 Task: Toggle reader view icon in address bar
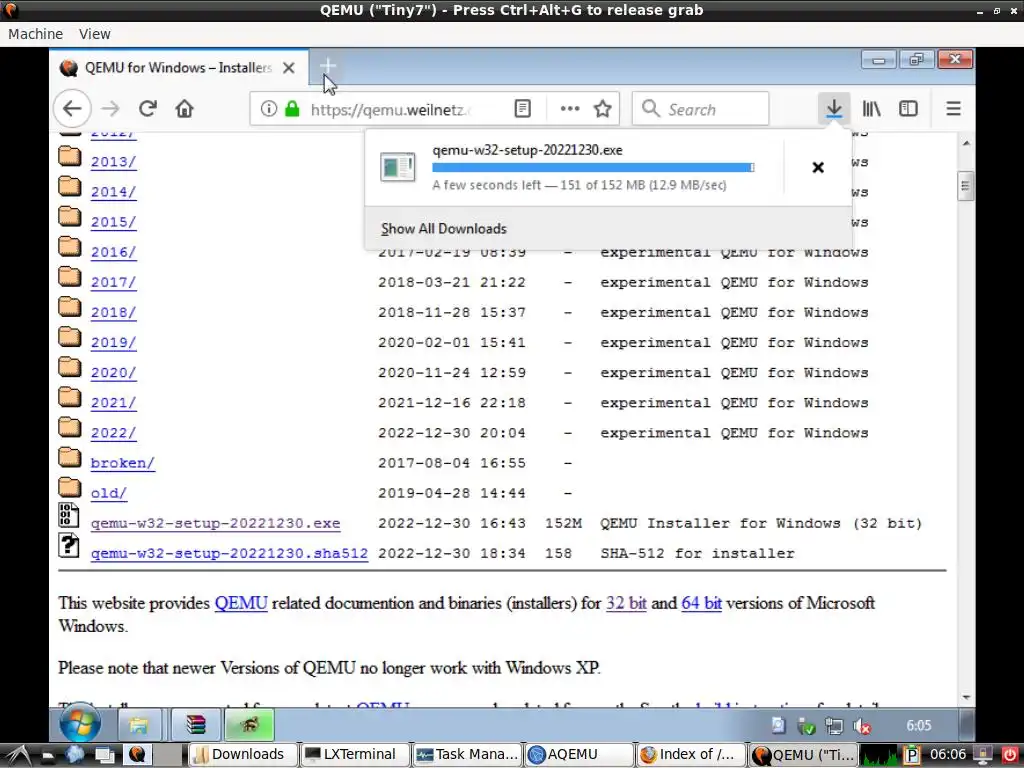tap(522, 108)
